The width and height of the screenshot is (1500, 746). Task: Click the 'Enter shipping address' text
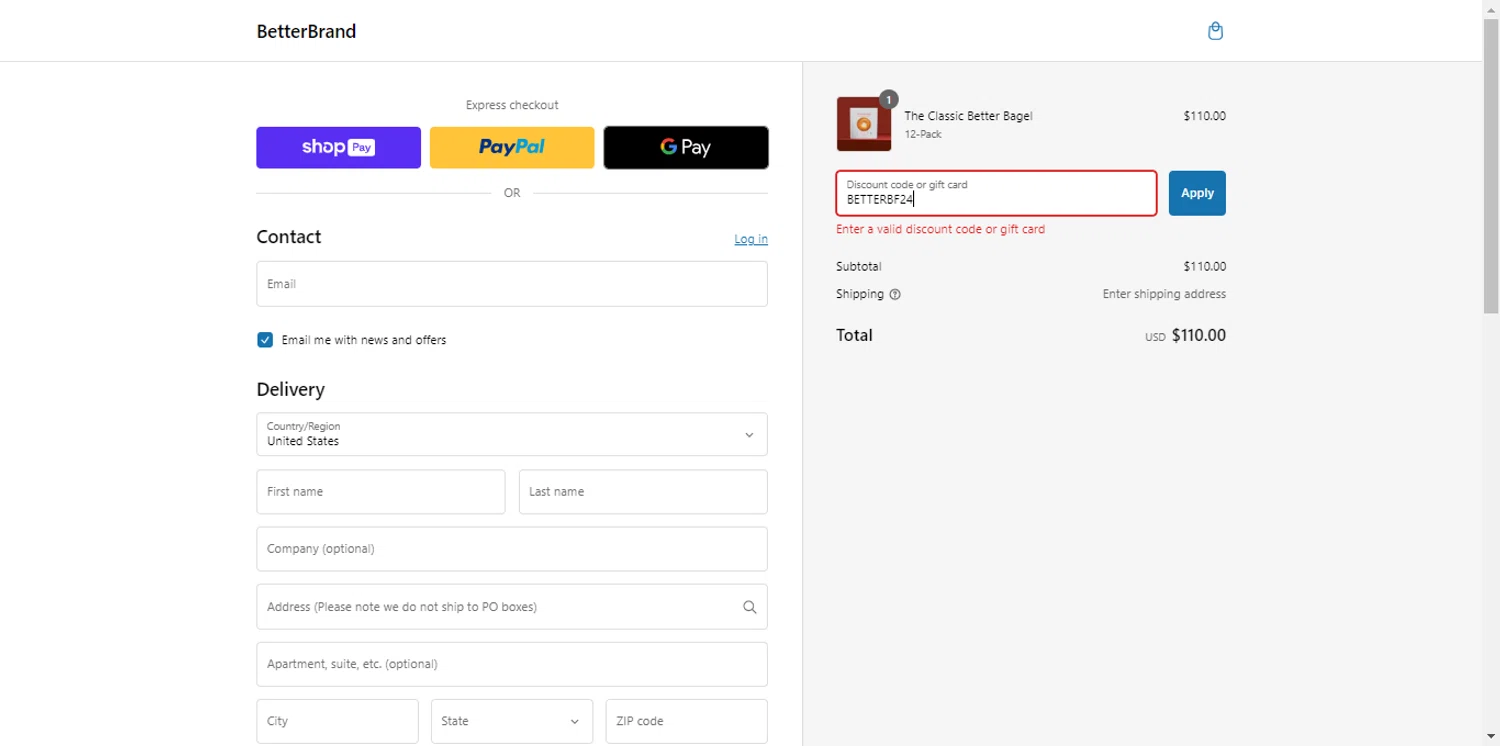coord(1164,294)
